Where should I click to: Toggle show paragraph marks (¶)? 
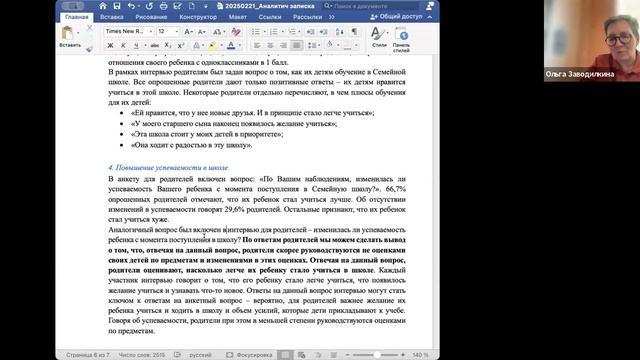(354, 31)
